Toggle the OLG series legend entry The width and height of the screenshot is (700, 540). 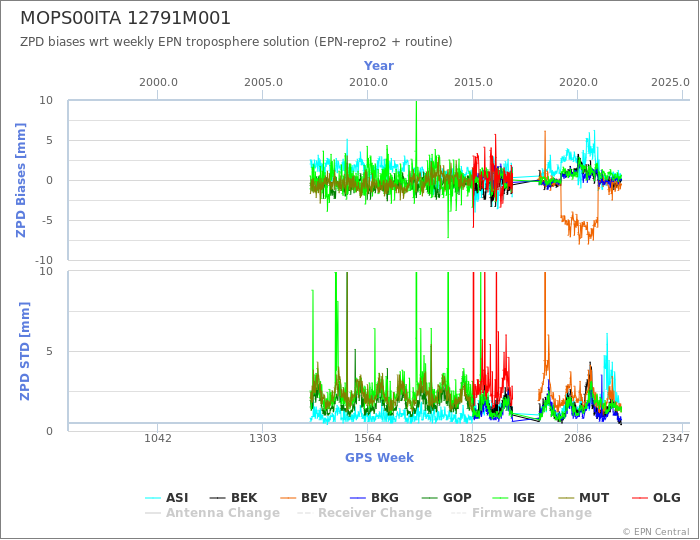657,498
